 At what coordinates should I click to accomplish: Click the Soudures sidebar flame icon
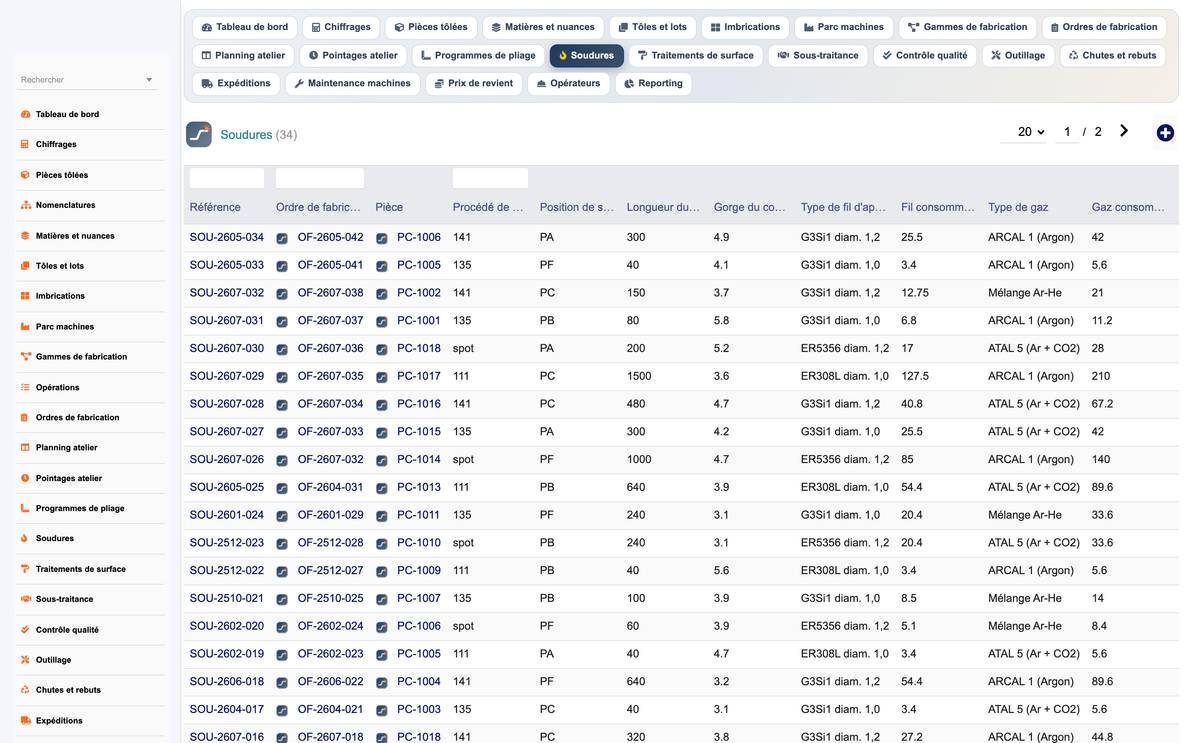(25, 538)
